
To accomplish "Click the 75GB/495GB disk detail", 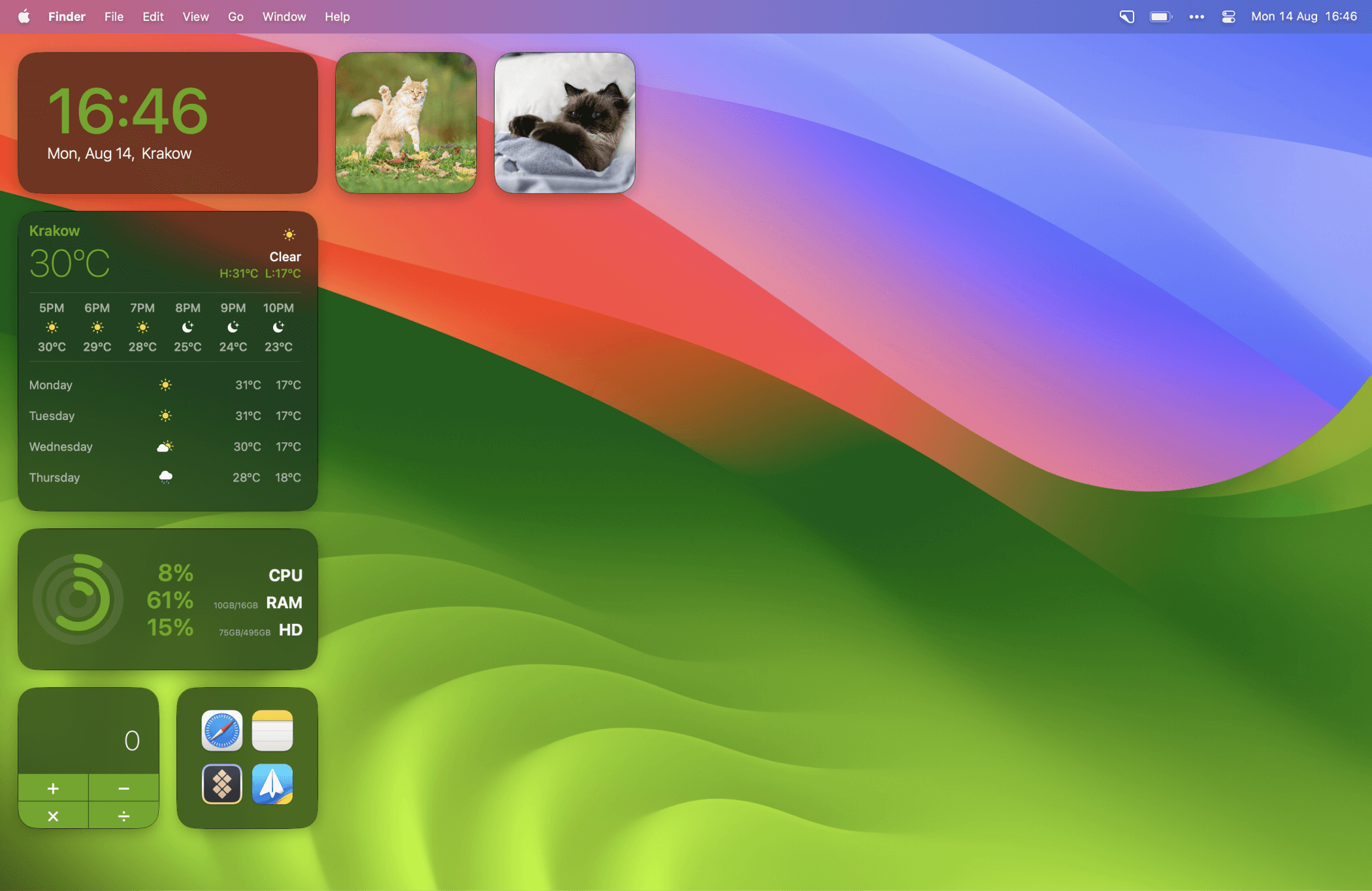I will (x=244, y=633).
